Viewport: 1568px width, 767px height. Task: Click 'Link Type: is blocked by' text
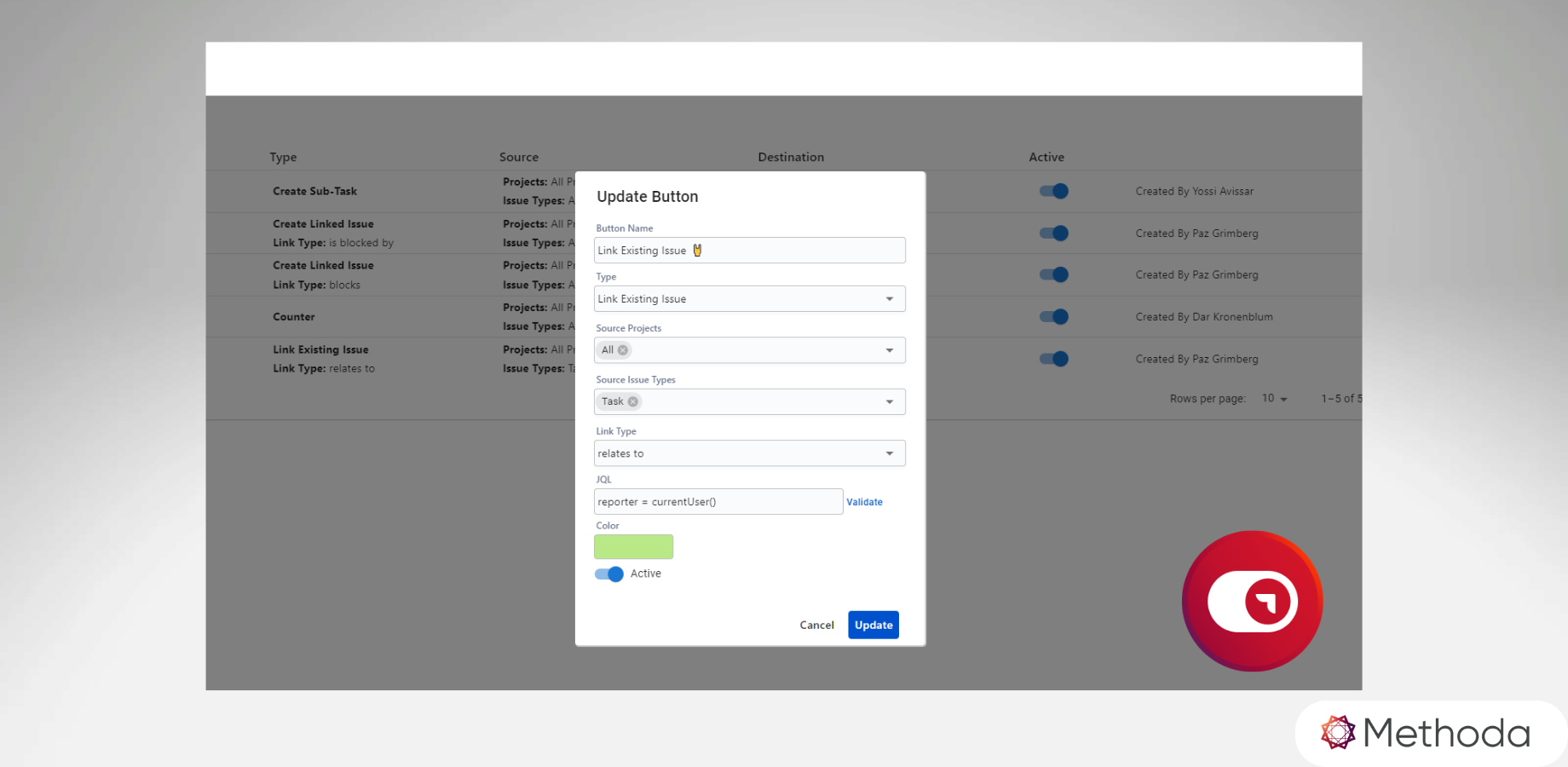click(333, 243)
